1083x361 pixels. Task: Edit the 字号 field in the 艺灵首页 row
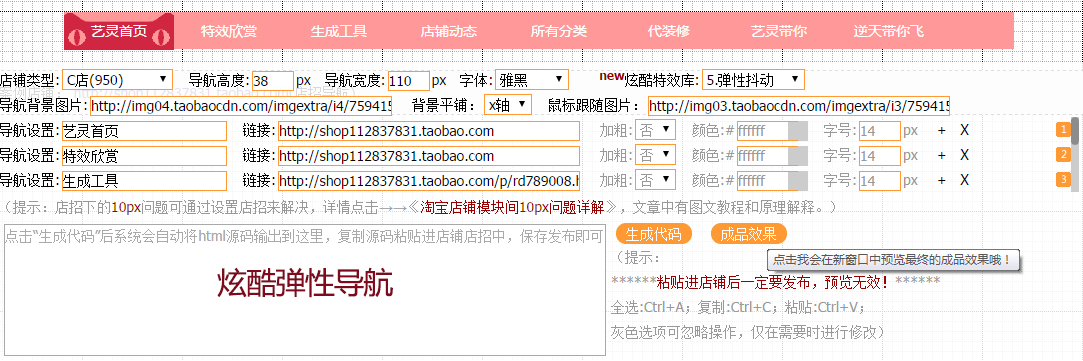point(880,131)
